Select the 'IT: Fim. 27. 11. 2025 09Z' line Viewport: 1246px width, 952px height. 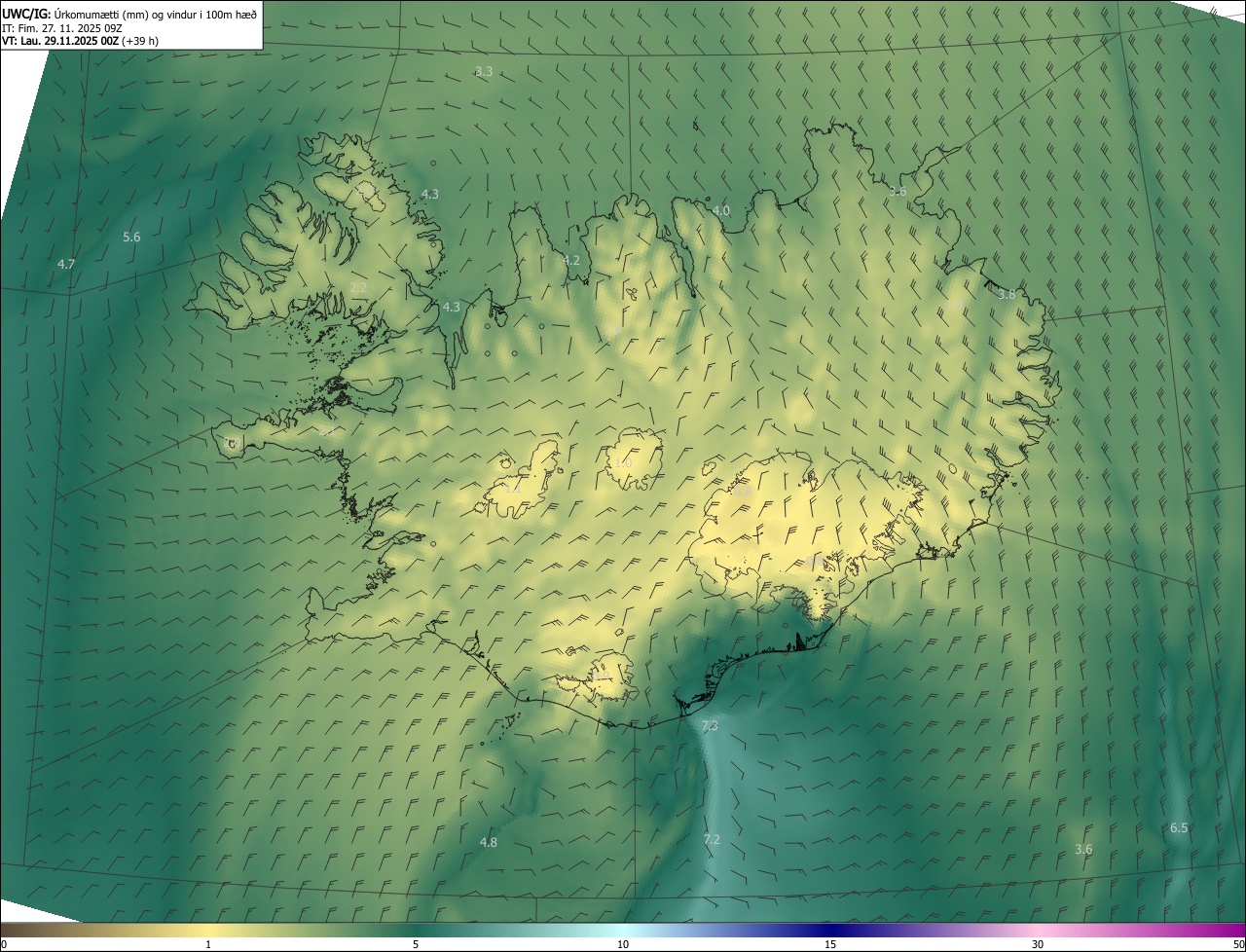[62, 27]
